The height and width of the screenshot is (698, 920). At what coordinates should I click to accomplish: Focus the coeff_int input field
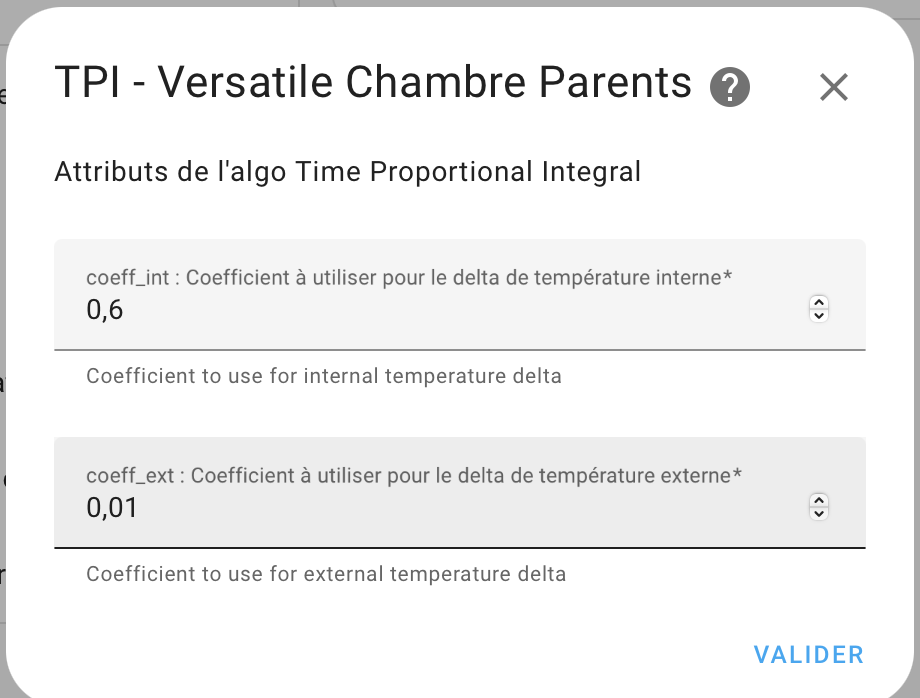(459, 294)
